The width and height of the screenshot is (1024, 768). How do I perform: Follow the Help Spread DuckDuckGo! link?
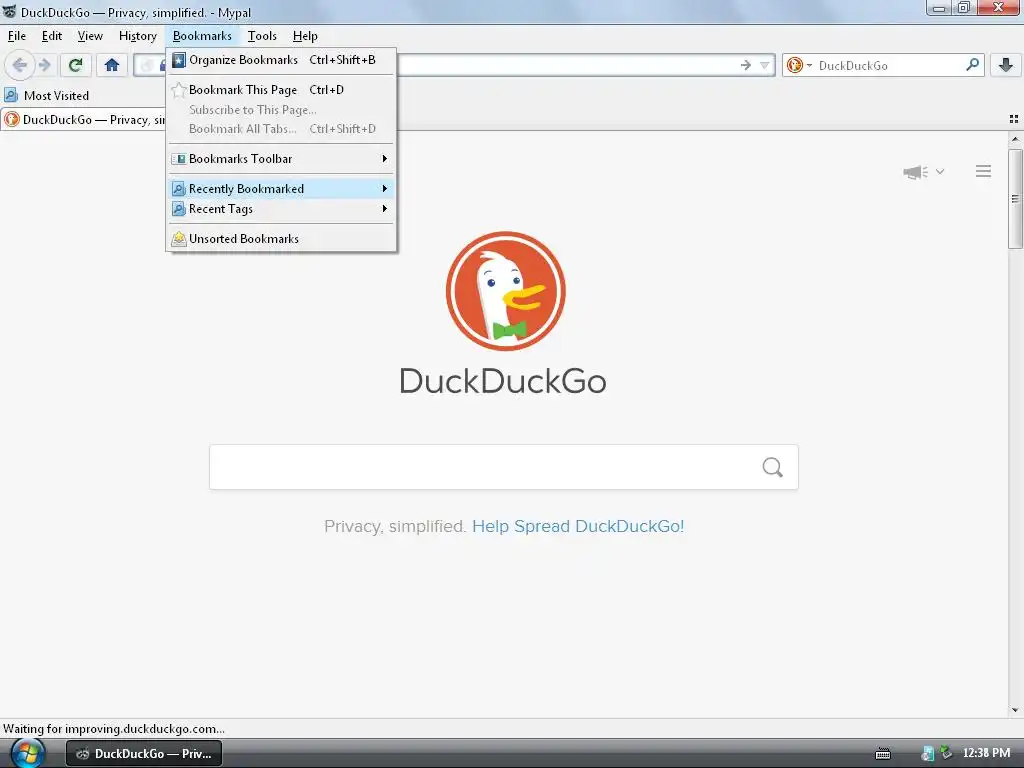[578, 526]
